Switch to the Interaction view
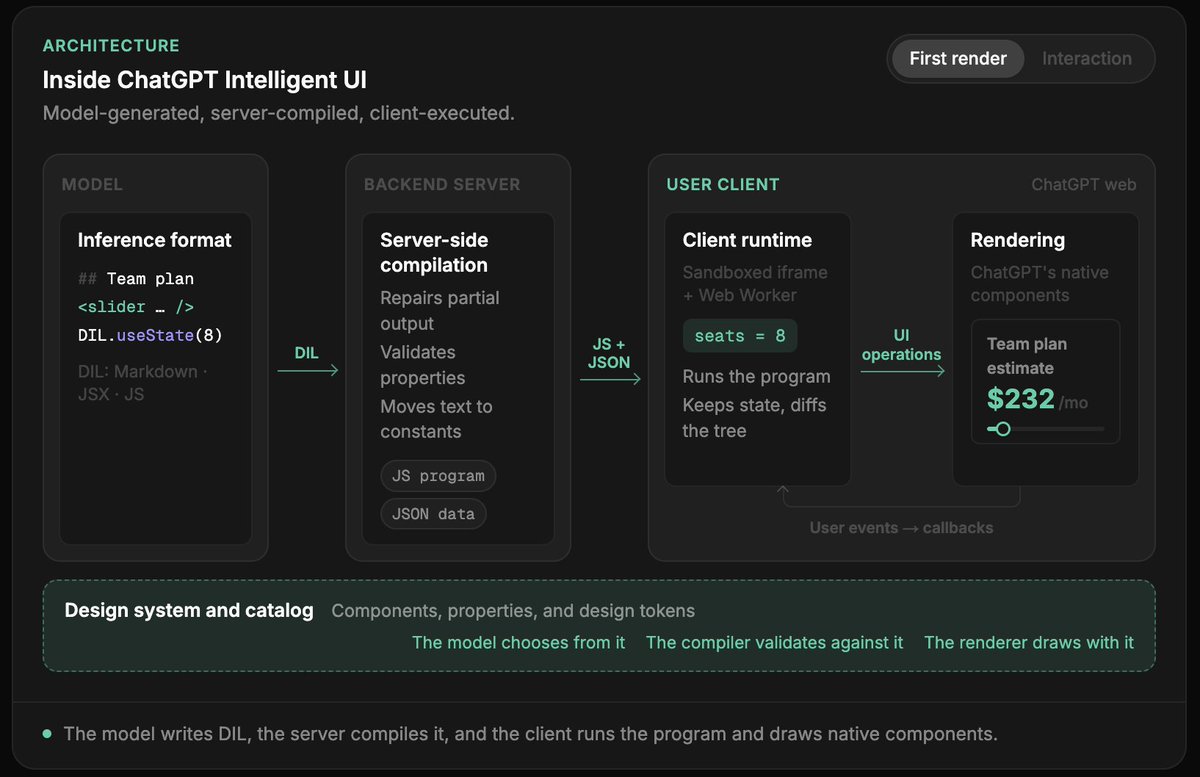 pos(1087,59)
